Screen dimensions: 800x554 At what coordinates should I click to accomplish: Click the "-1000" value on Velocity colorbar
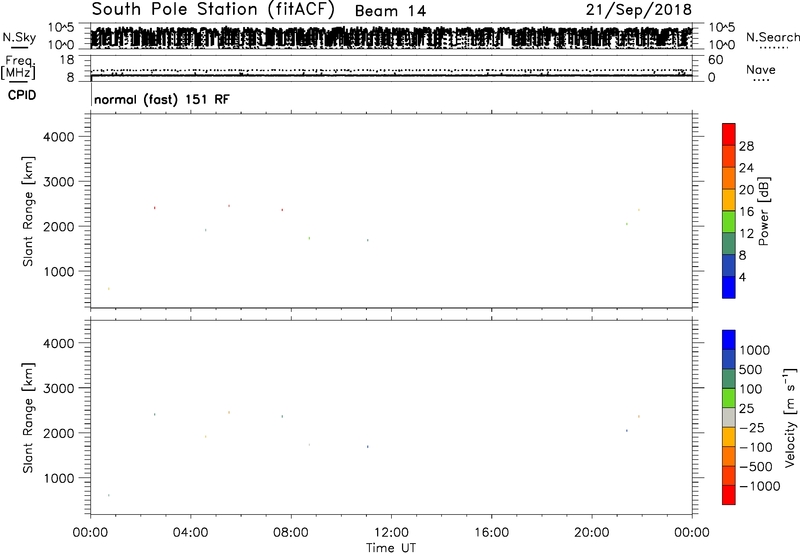point(759,486)
